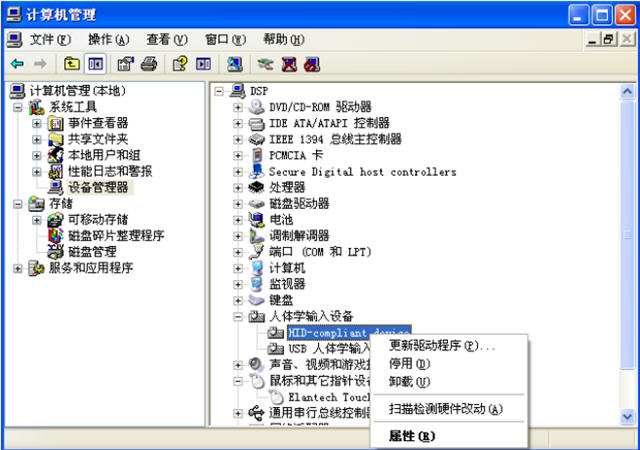Click the 键盘 keyboard icon
640x450 pixels.
pyautogui.click(x=257, y=300)
